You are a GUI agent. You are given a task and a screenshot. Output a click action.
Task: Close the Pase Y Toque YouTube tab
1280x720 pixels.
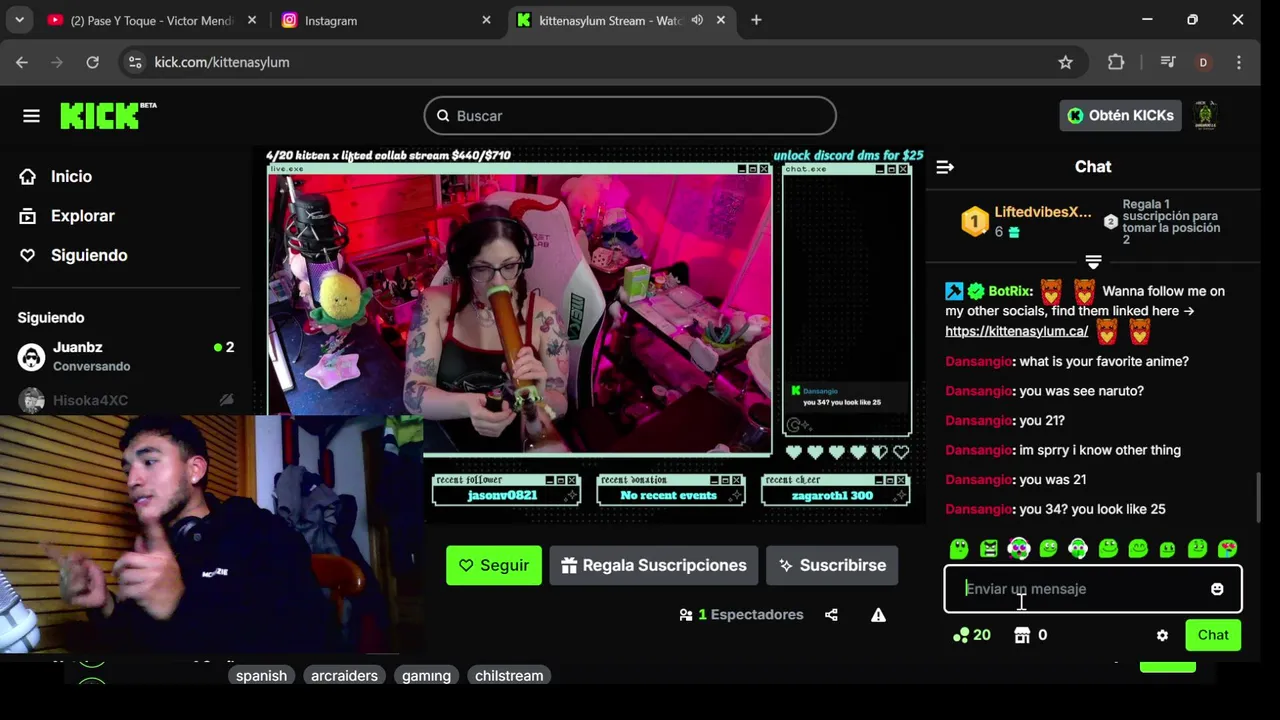(252, 20)
